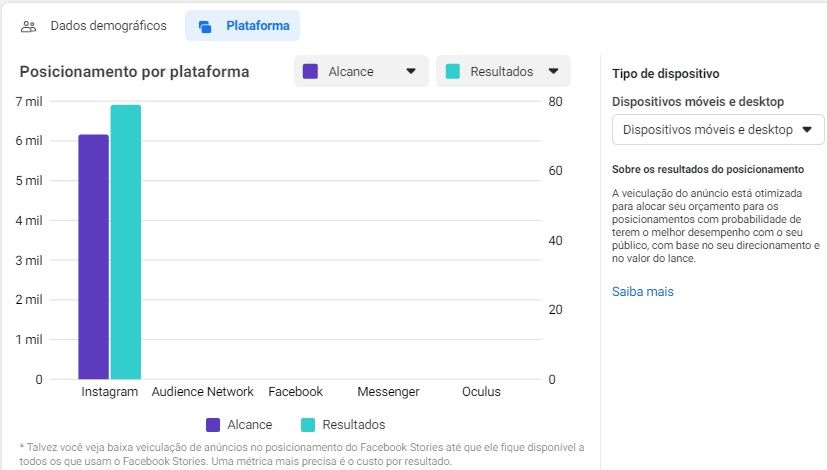Click the 7 mil axis value

(x=29, y=101)
